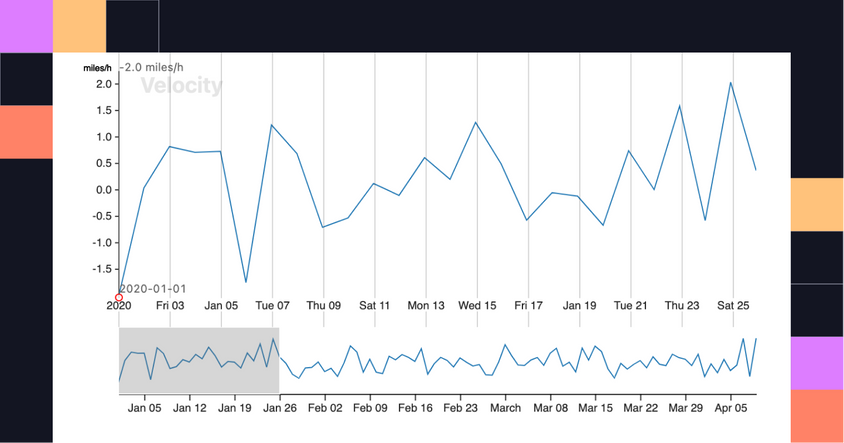Click the red circle data point marker

click(x=119, y=297)
